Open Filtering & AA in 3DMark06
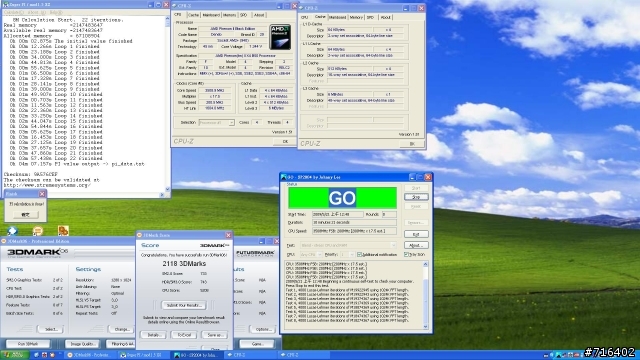The image size is (640, 360). click(120, 344)
